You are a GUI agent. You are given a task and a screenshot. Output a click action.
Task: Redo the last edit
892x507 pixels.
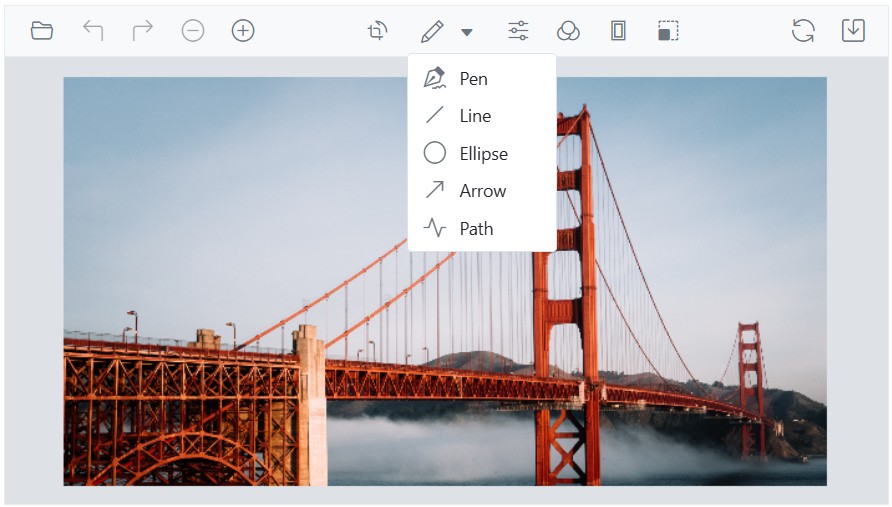coord(143,31)
